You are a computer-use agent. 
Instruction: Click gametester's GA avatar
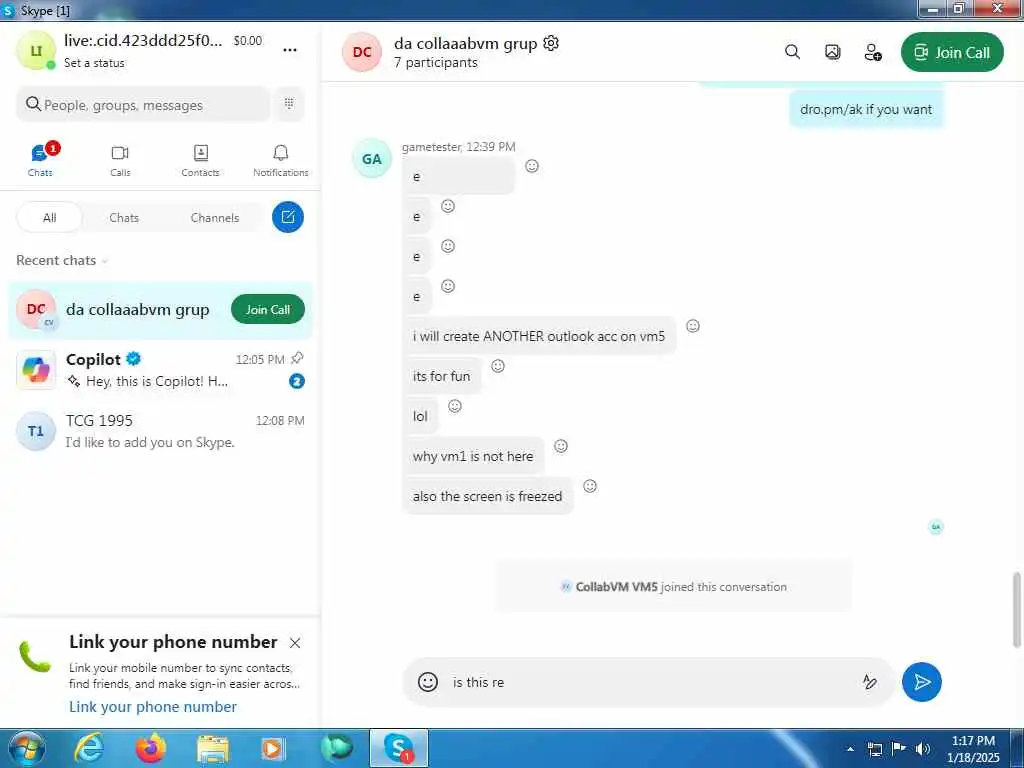(x=372, y=159)
